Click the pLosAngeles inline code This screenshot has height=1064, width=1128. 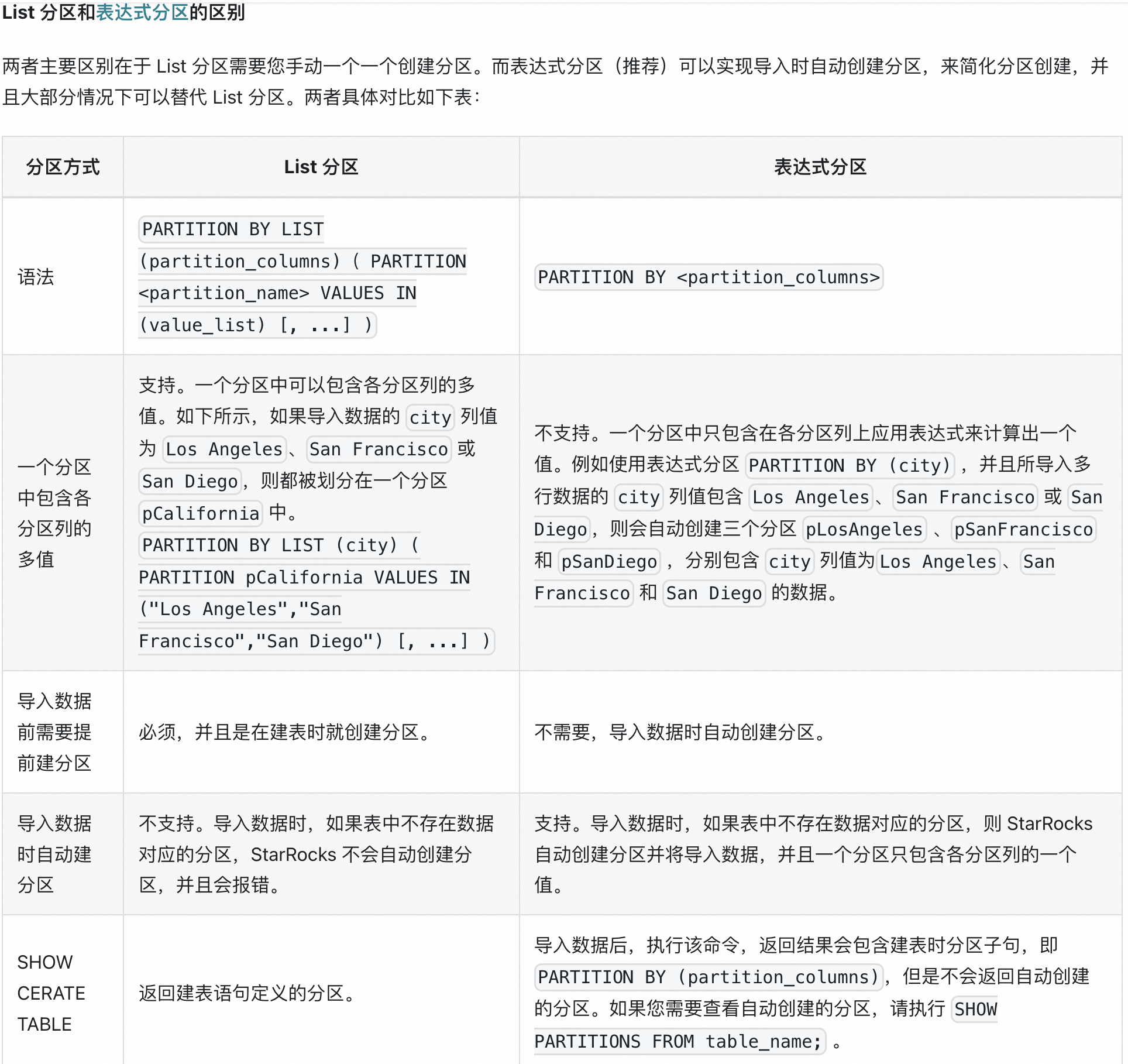click(x=864, y=529)
